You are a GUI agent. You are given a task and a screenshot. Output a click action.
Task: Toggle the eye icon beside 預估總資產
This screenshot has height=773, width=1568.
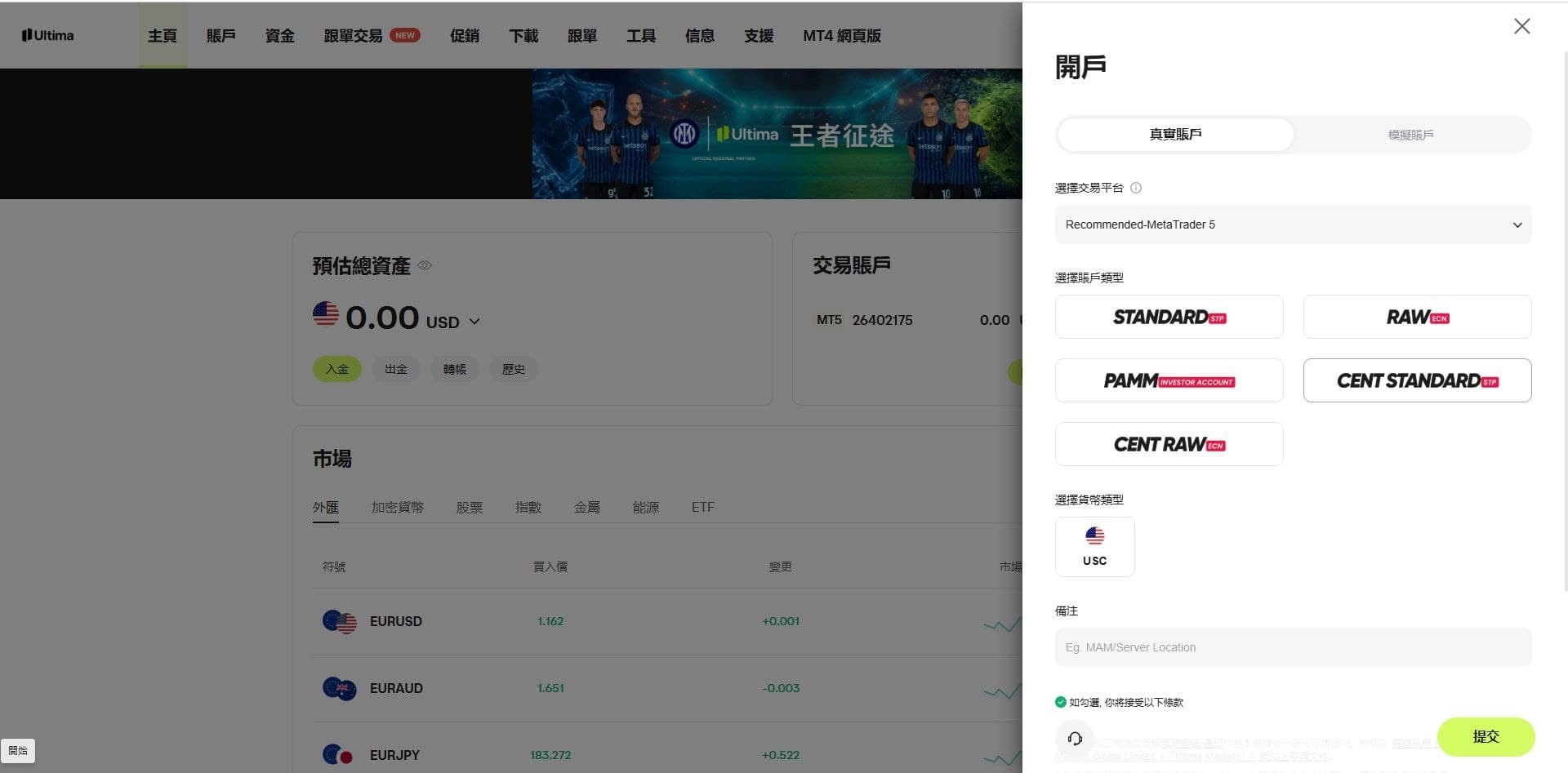[425, 265]
